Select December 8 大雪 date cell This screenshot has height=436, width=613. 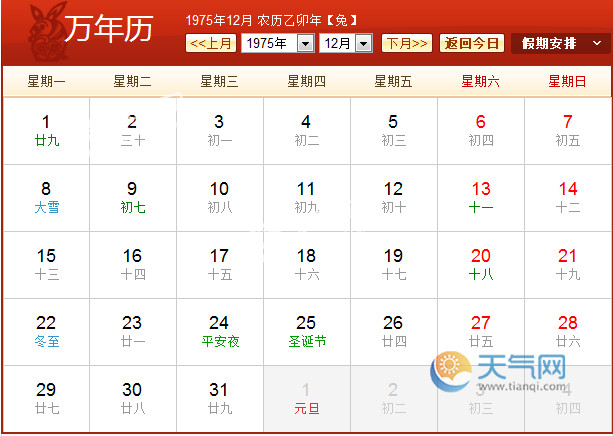click(x=46, y=197)
